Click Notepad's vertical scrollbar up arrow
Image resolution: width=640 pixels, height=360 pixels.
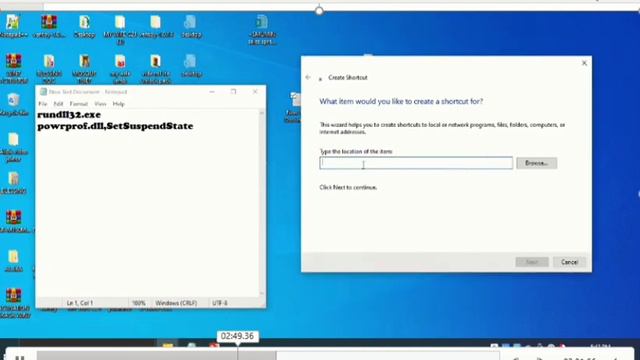pyautogui.click(x=262, y=113)
